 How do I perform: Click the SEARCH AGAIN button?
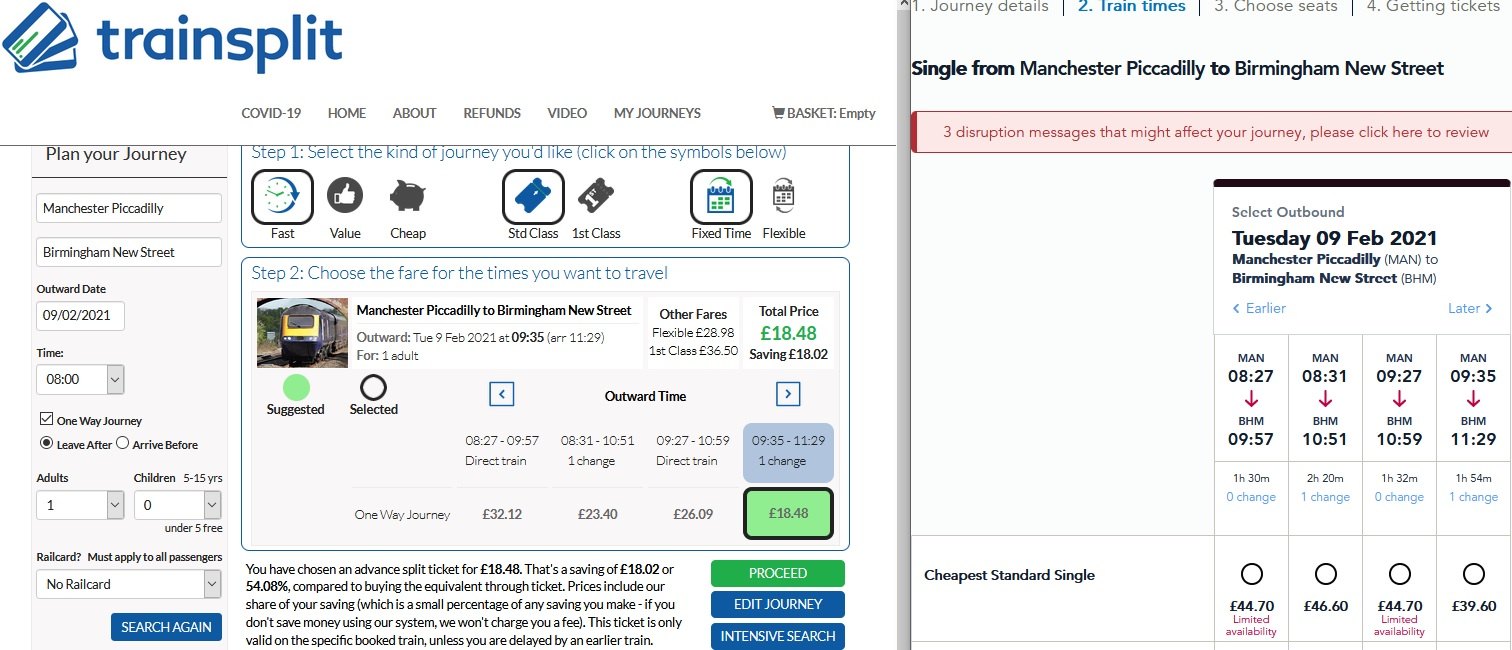[166, 627]
